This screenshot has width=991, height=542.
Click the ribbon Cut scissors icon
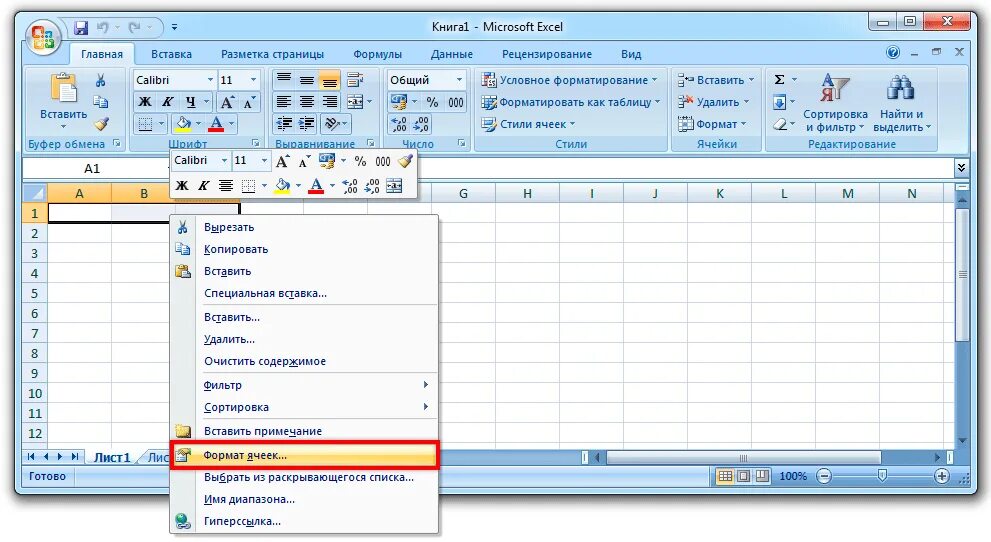tap(100, 81)
